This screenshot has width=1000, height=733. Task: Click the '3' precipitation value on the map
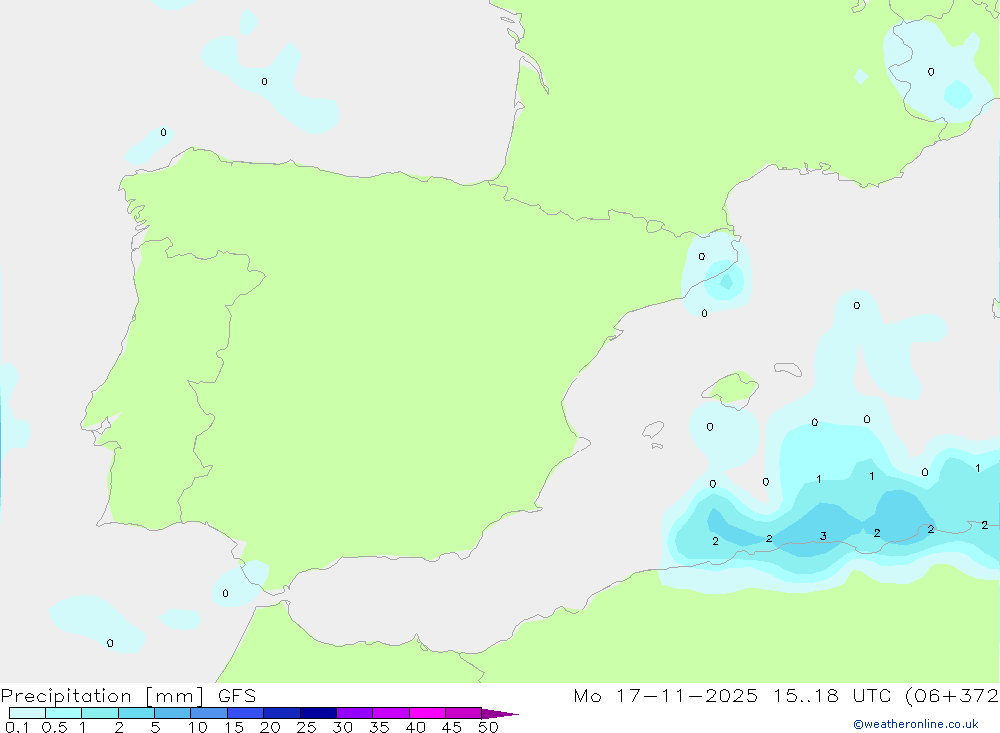click(x=823, y=536)
